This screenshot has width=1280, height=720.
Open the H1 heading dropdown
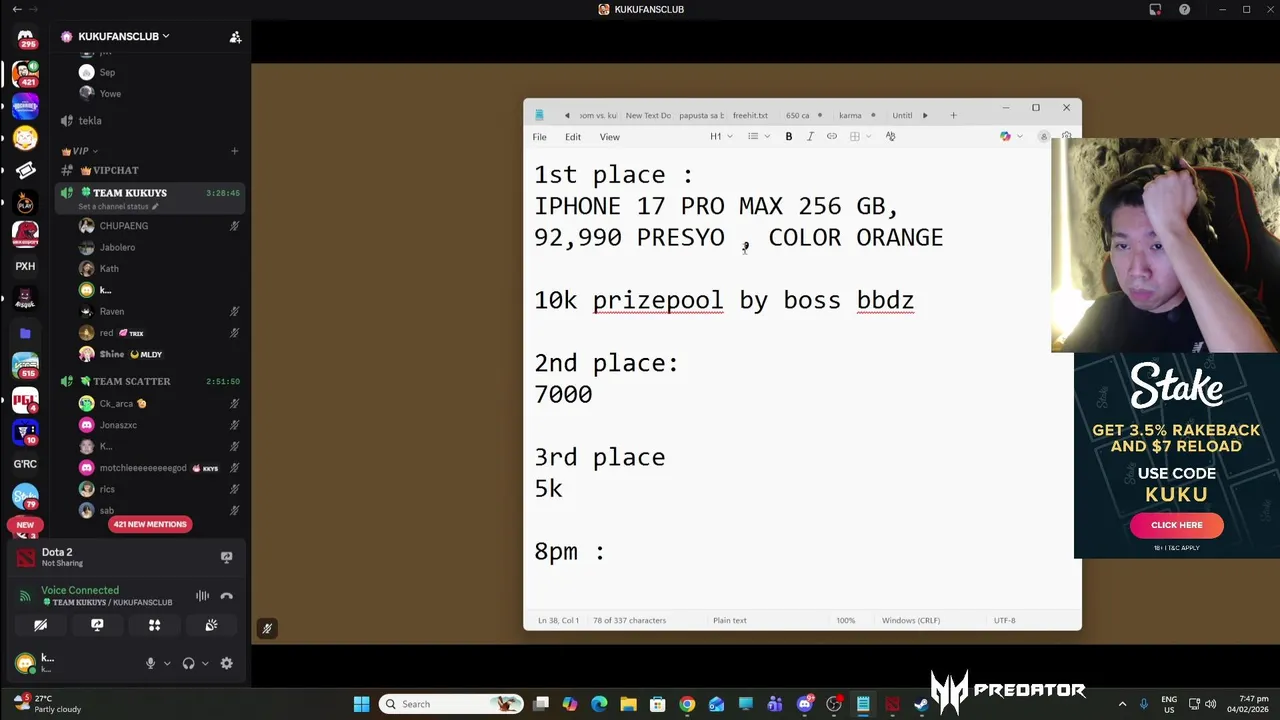tap(721, 136)
